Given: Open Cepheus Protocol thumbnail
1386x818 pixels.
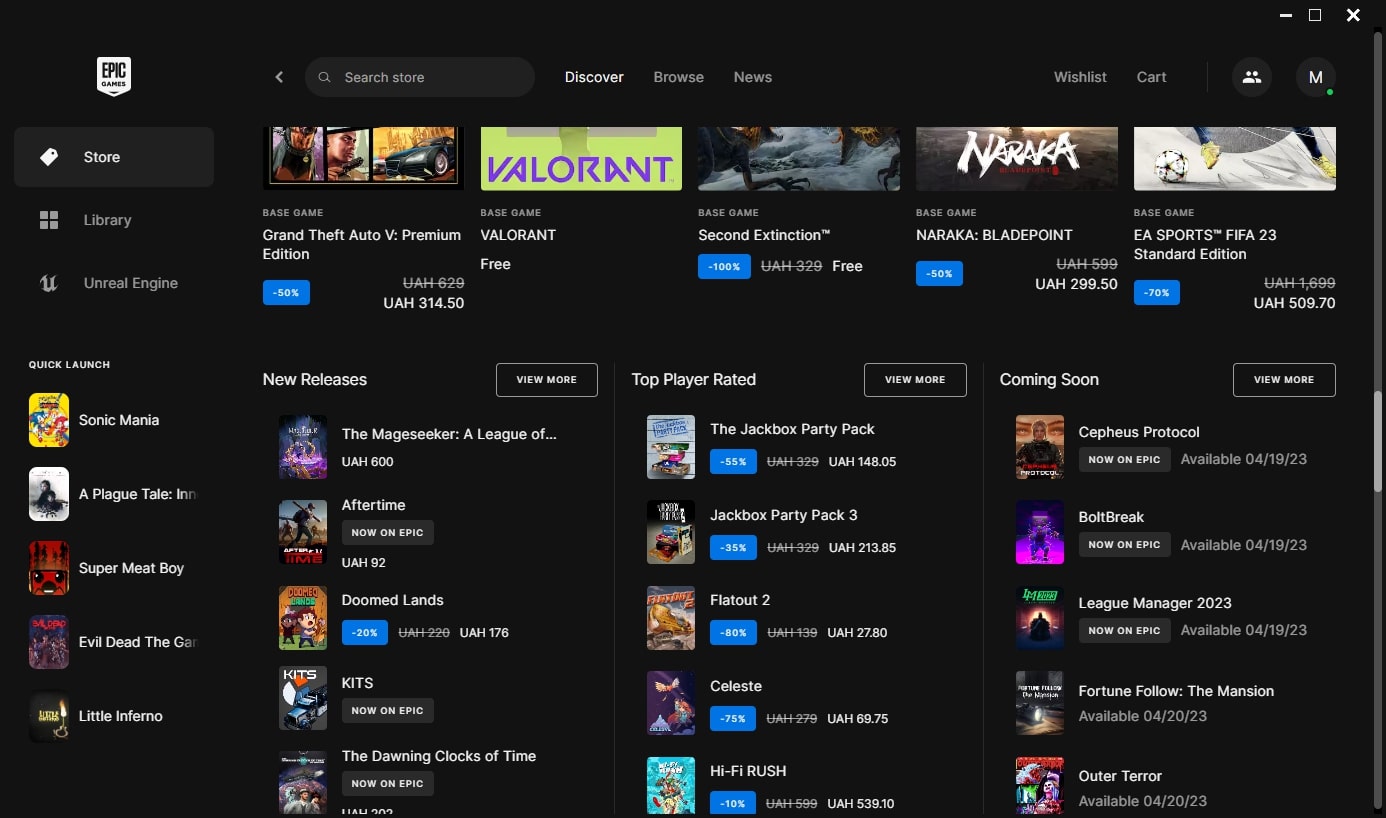Looking at the screenshot, I should coord(1040,447).
